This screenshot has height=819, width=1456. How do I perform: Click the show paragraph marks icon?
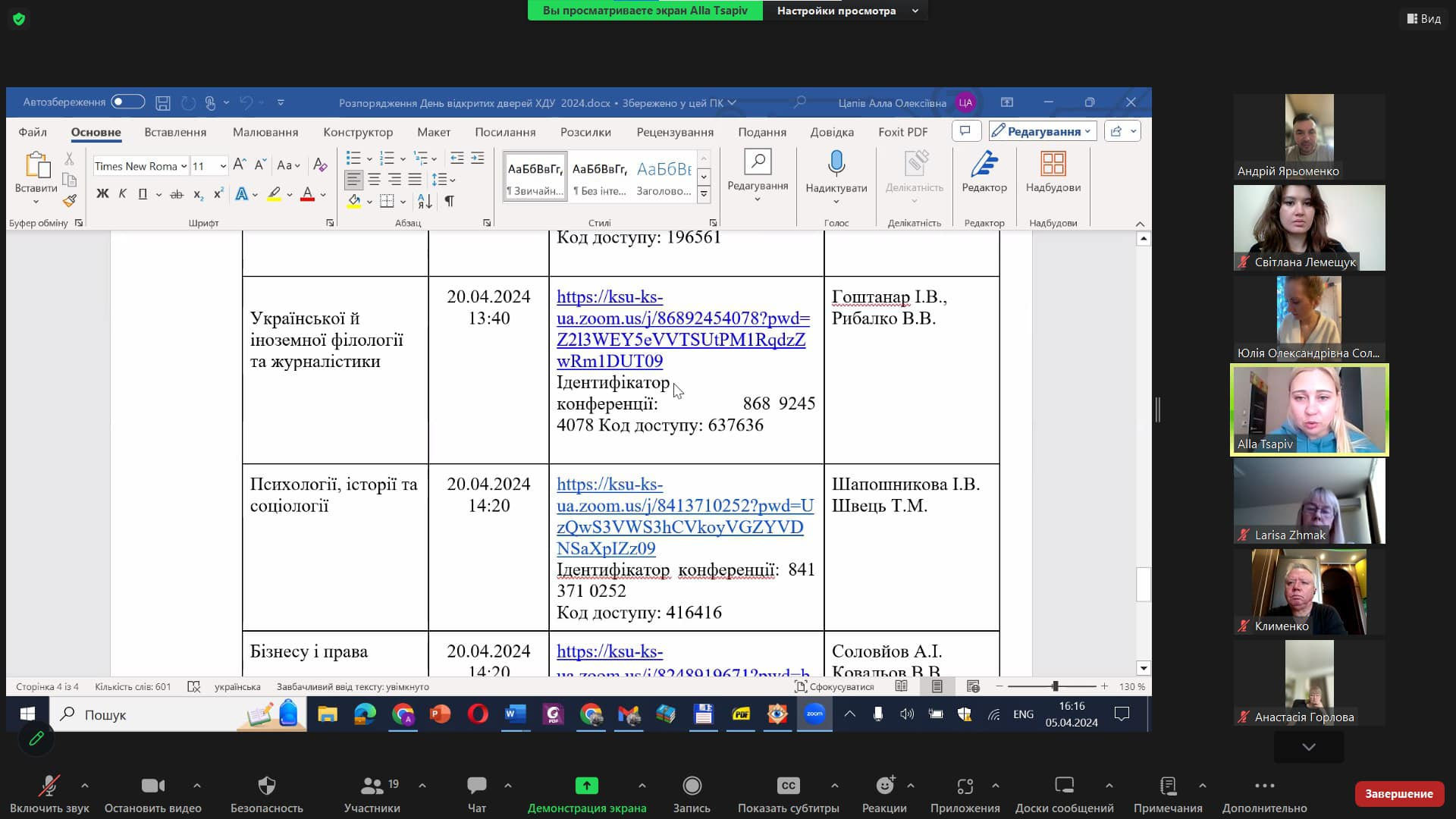tap(449, 201)
